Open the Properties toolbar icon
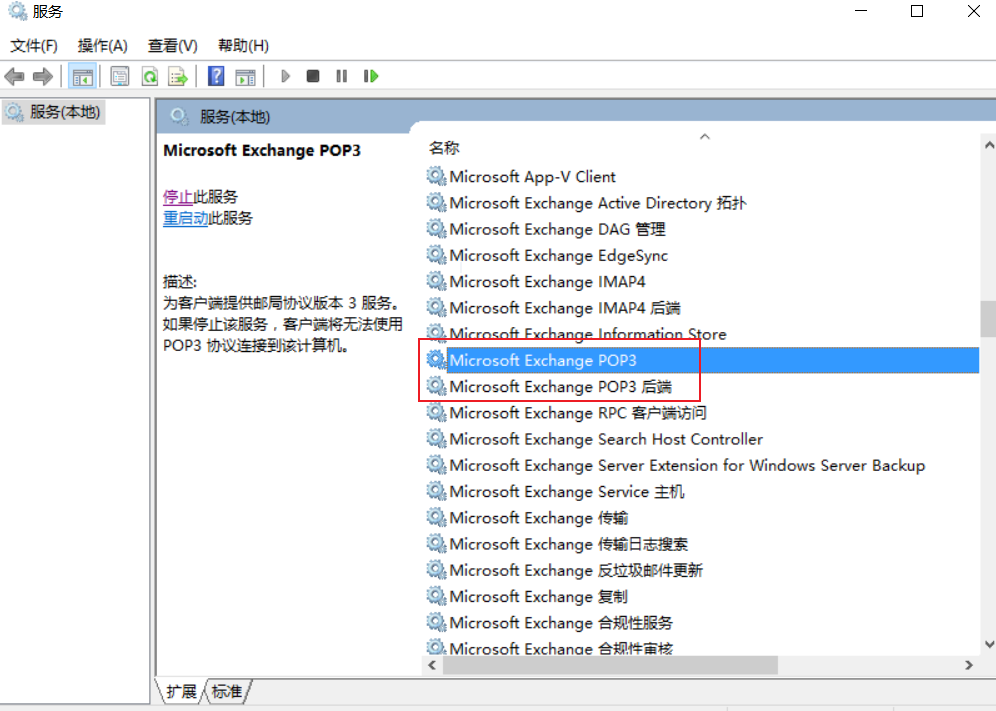The height and width of the screenshot is (711, 996). 120,76
